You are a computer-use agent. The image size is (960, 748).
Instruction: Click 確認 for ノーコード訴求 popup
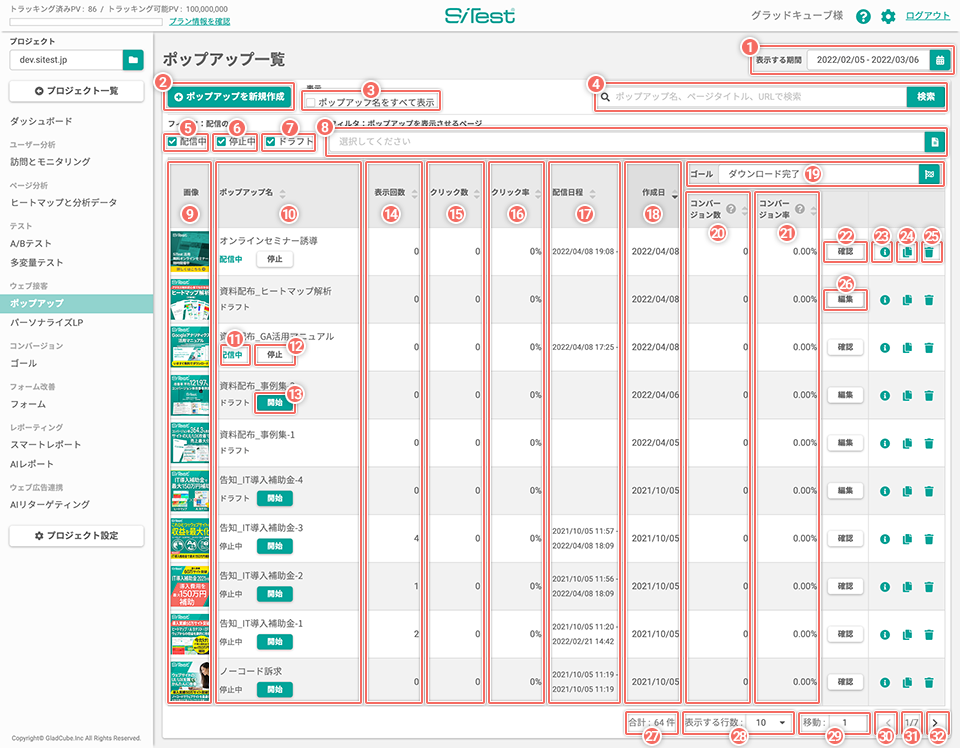pyautogui.click(x=845, y=682)
